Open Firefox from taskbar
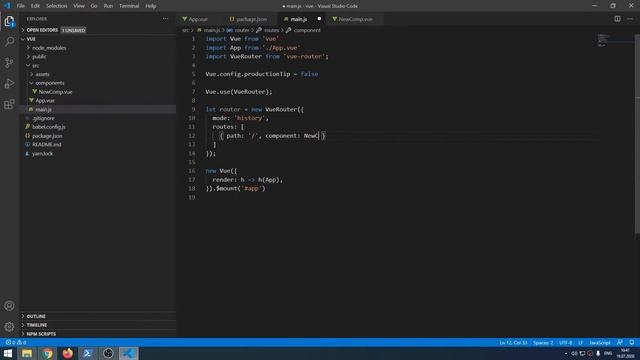Screen dimensions: 640x360 68,353
